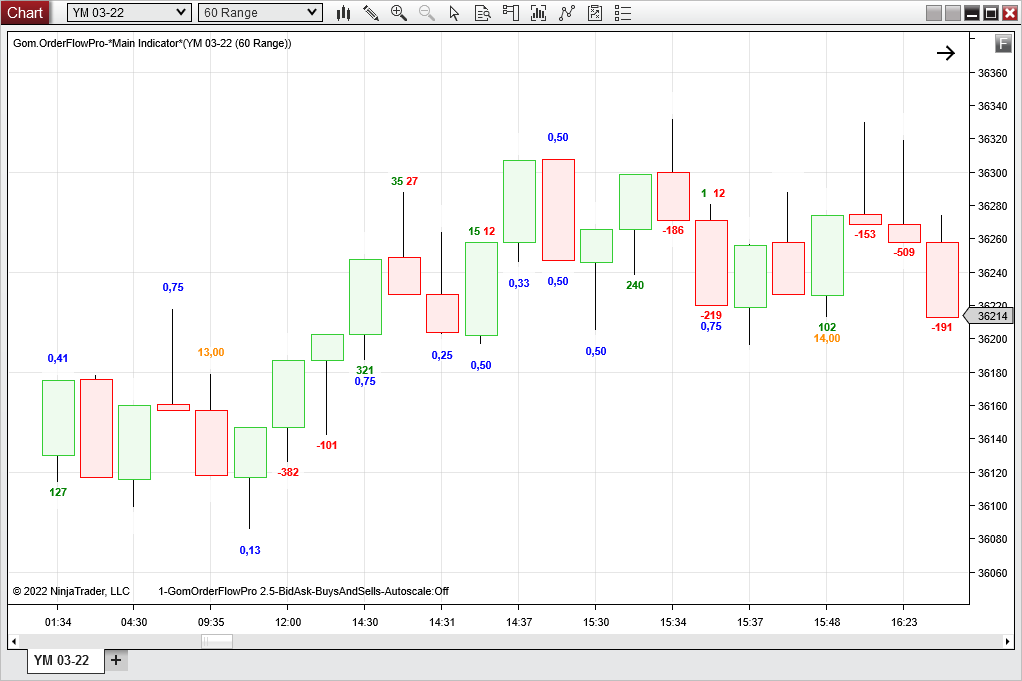Image resolution: width=1022 pixels, height=681 pixels.
Task: Open the YM 03-22 instrument dropdown
Action: pyautogui.click(x=128, y=12)
